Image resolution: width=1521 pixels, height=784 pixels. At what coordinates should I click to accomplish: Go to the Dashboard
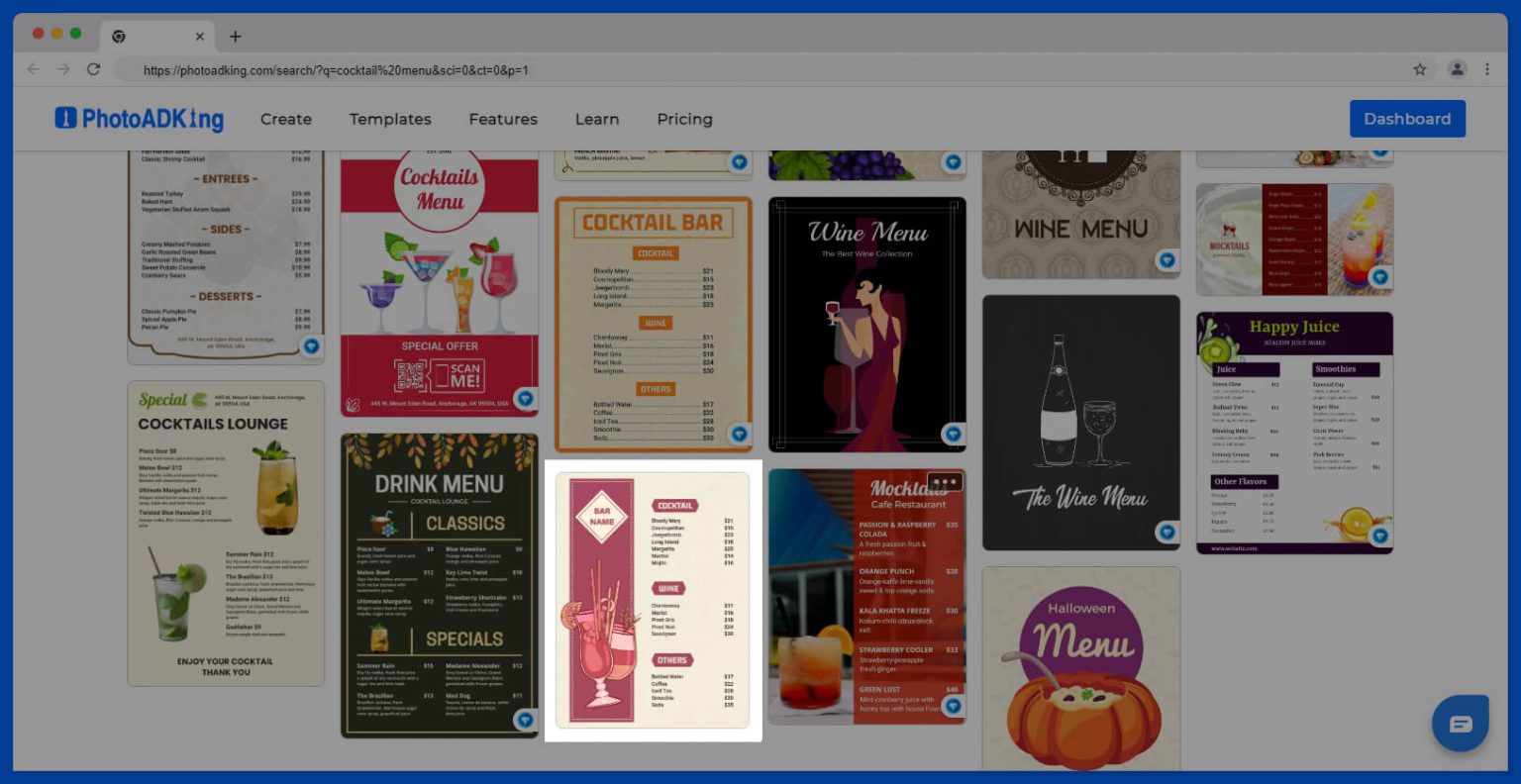(1407, 118)
